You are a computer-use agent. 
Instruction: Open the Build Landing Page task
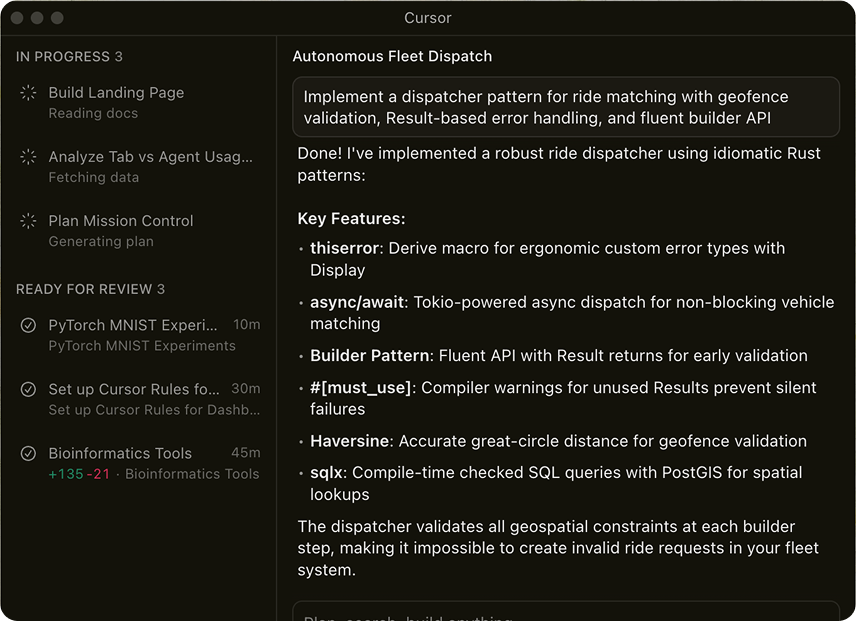coord(116,93)
